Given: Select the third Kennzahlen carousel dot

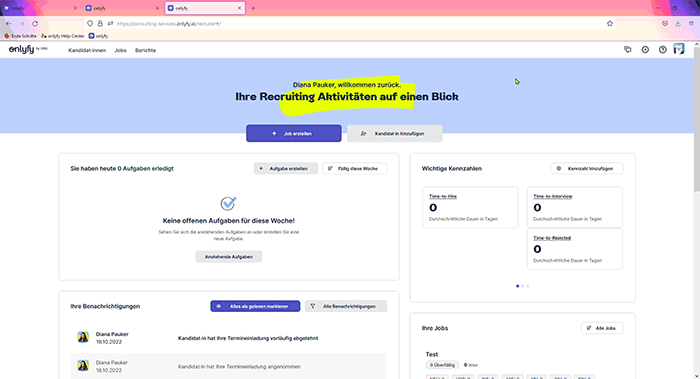Looking at the screenshot, I should pyautogui.click(x=528, y=286).
